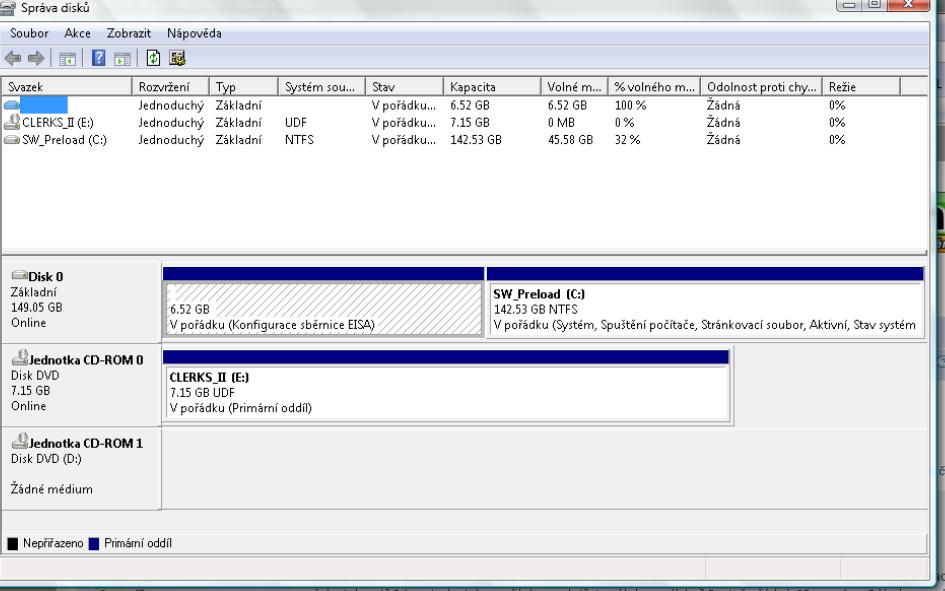Select SW_Preload (C:) row in volume list
The width and height of the screenshot is (945, 591).
coord(64,140)
